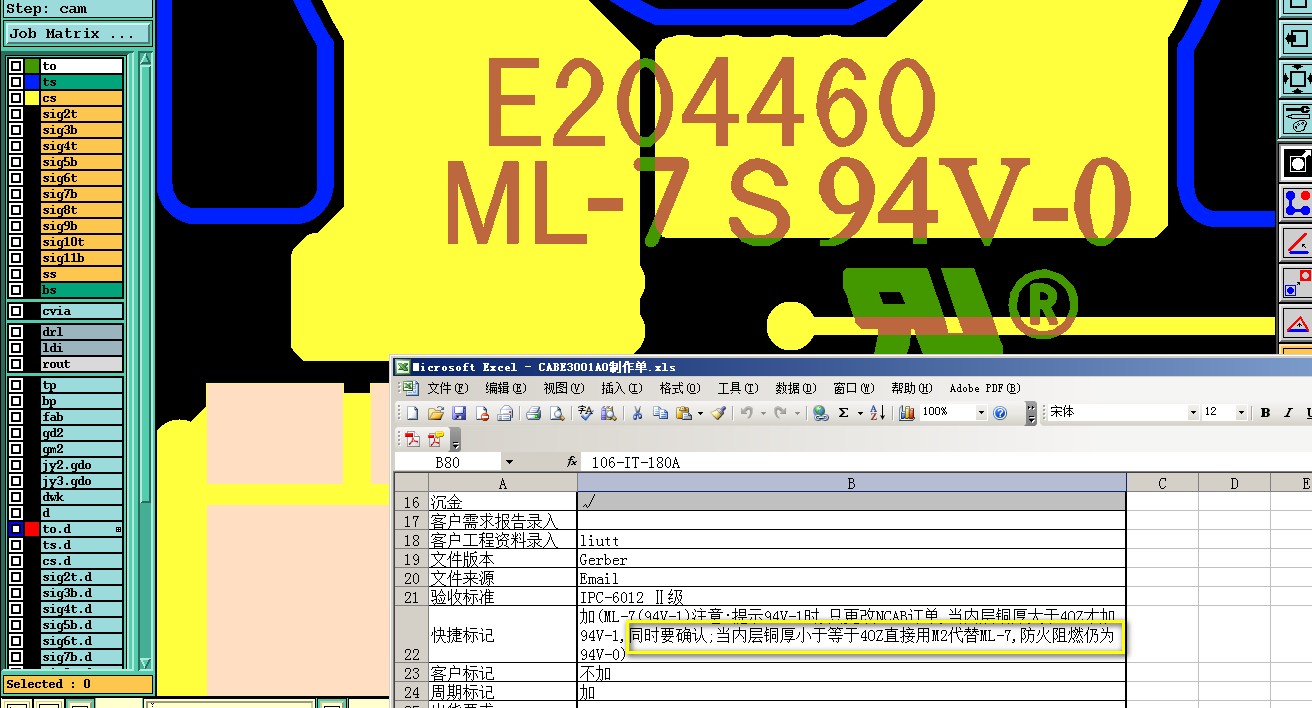Select row 21 header in Excel
The width and height of the screenshot is (1312, 708).
click(411, 597)
